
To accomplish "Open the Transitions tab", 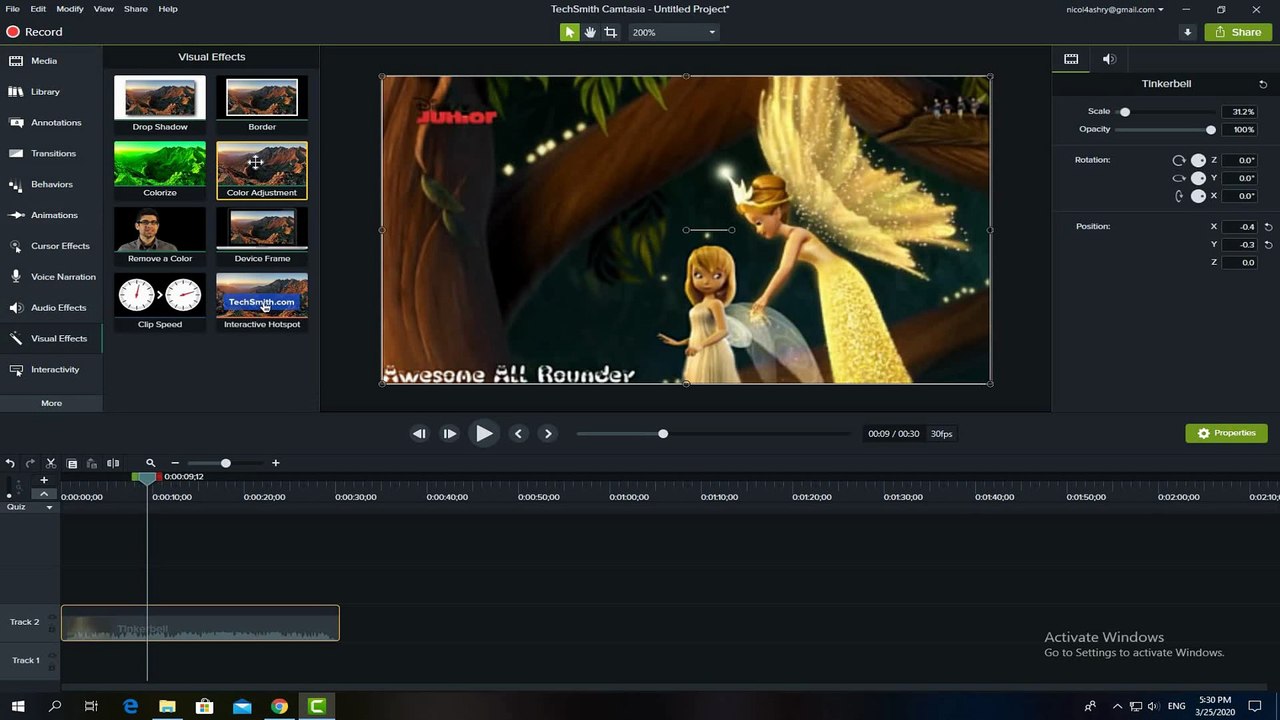I will click(51, 154).
